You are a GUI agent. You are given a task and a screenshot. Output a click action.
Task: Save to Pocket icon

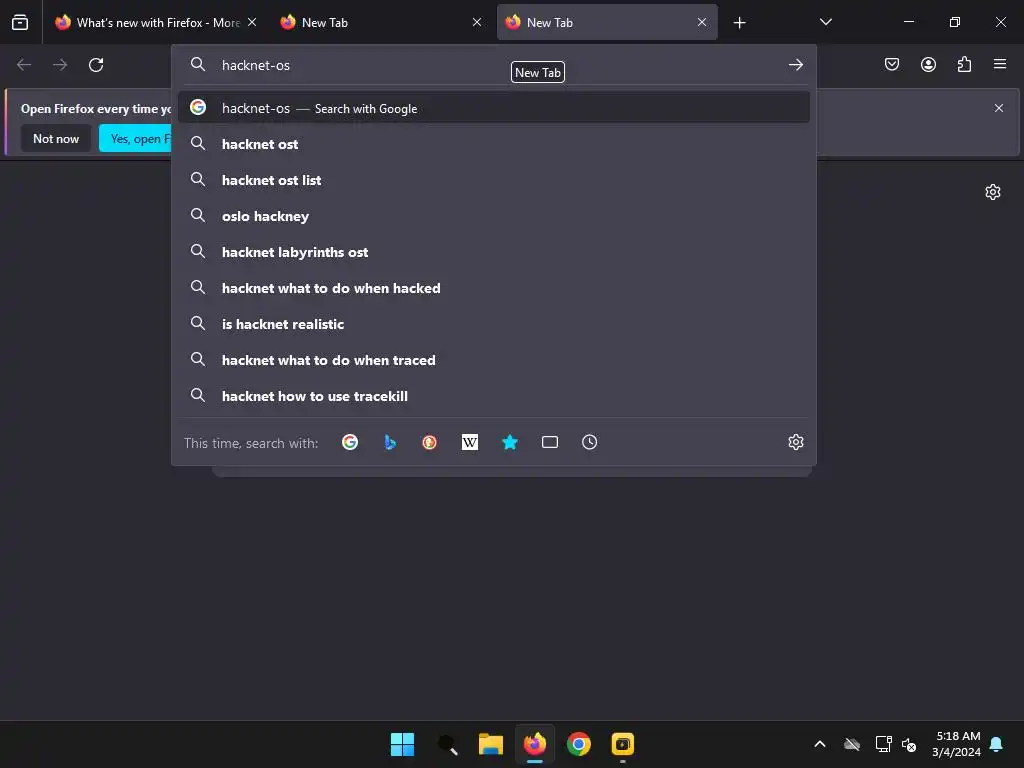pyautogui.click(x=892, y=64)
